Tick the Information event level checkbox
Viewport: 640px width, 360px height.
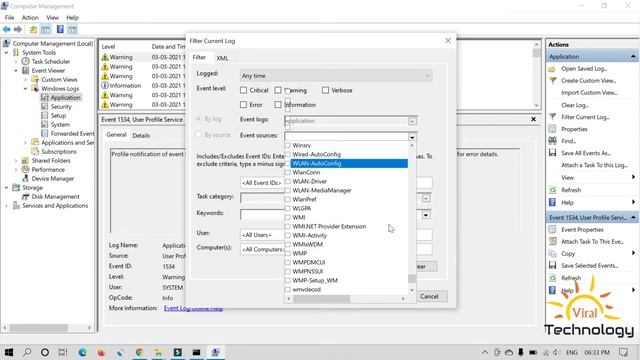(278, 105)
